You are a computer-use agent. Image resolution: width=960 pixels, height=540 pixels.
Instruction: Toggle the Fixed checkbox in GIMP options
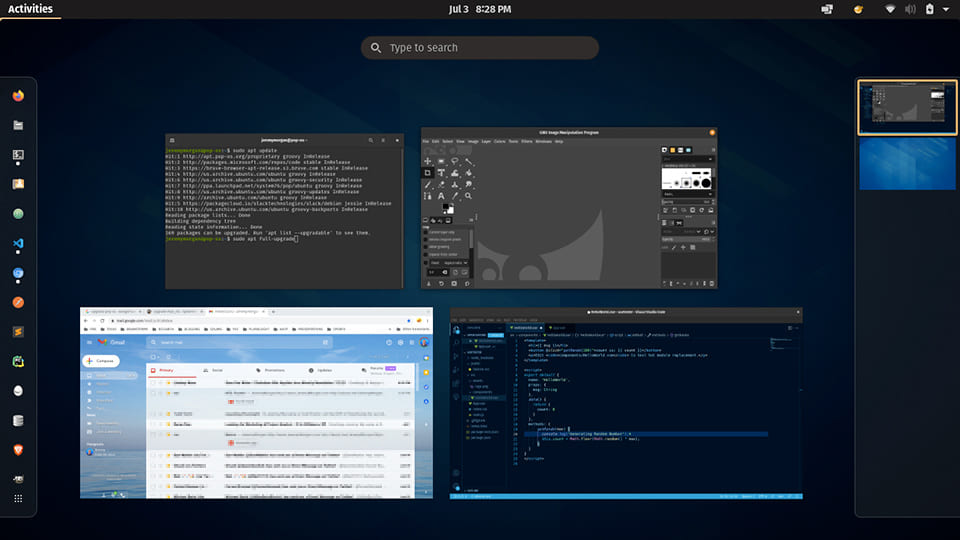[x=426, y=263]
